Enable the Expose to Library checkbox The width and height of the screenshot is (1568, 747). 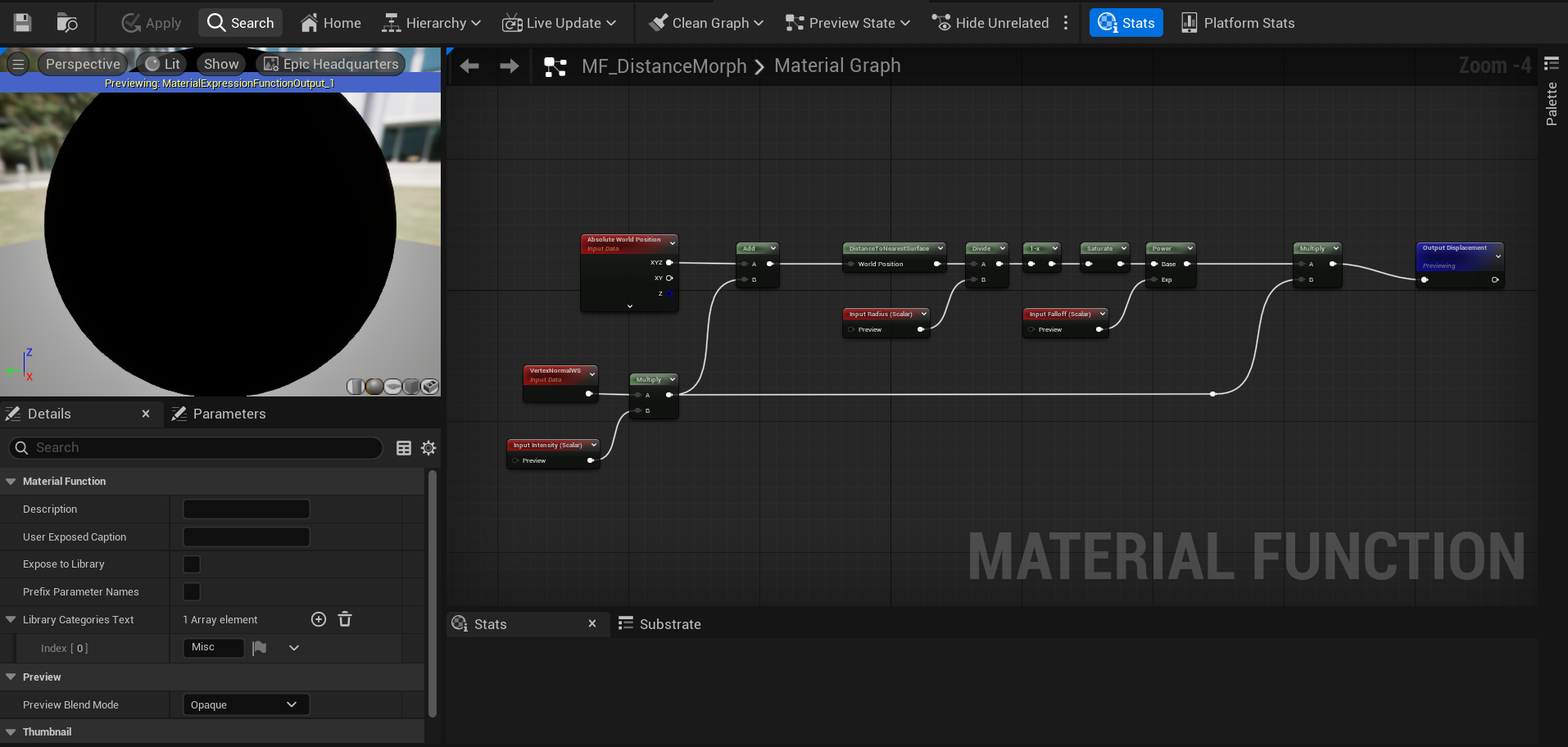pyautogui.click(x=191, y=564)
